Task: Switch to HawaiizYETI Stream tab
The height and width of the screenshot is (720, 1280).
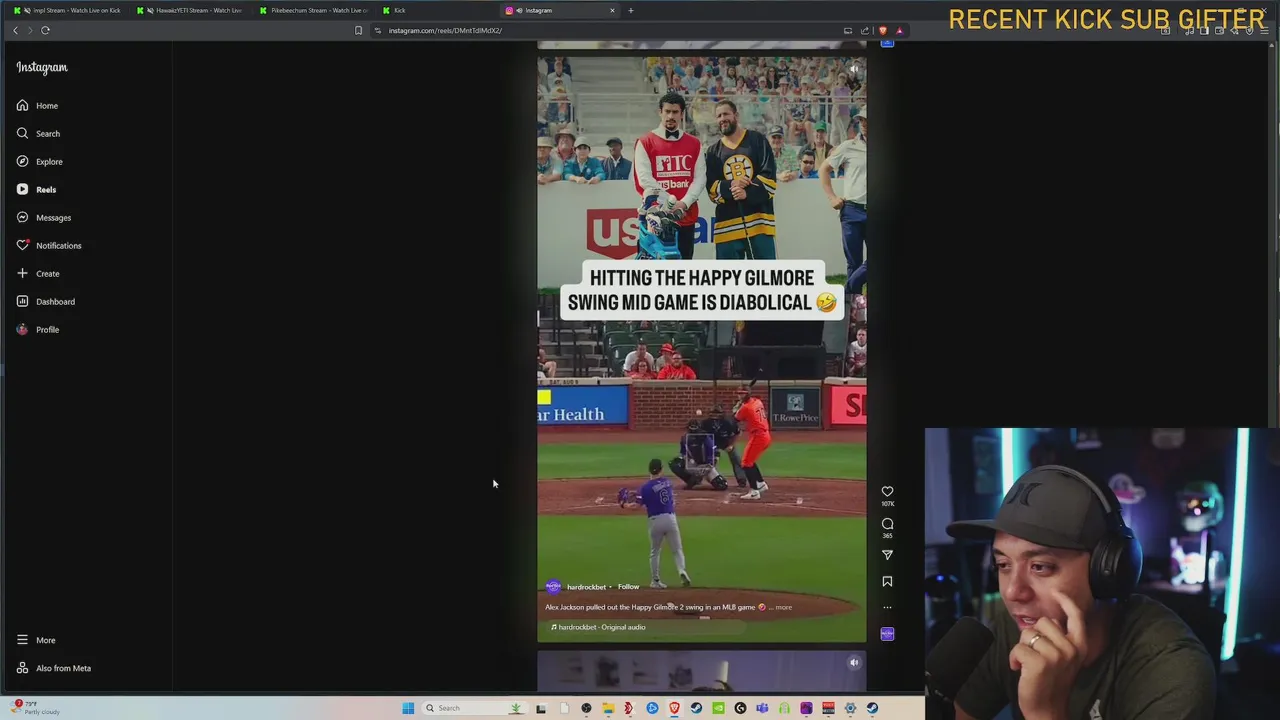Action: click(191, 10)
